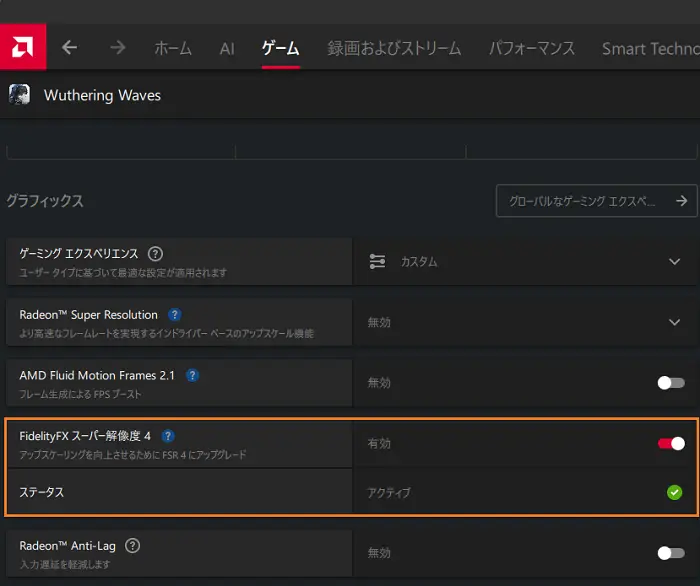
Task: Open help for ゲーミング エクスペリエンス
Action: click(x=155, y=254)
